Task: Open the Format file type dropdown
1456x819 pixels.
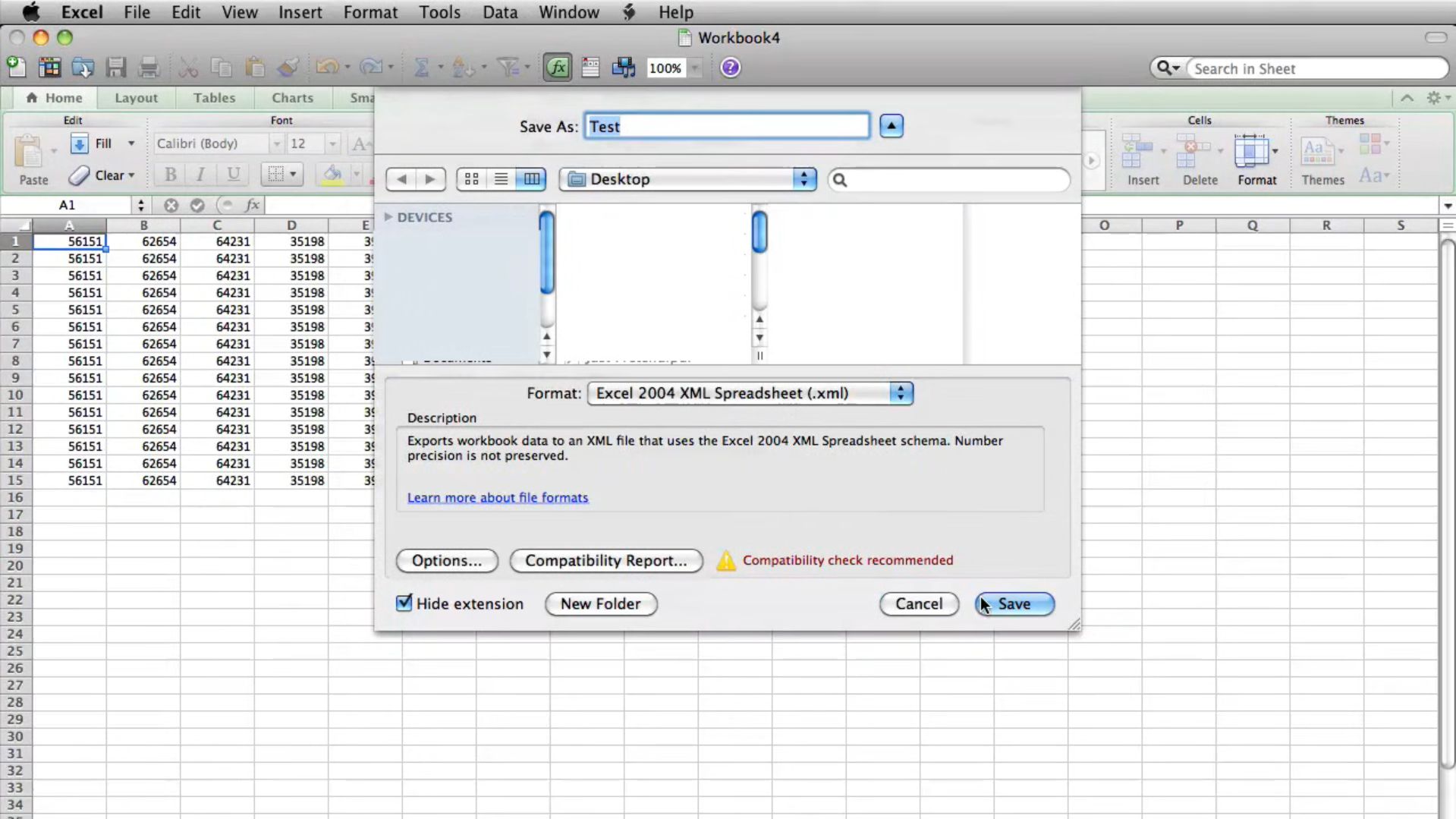Action: click(x=750, y=393)
